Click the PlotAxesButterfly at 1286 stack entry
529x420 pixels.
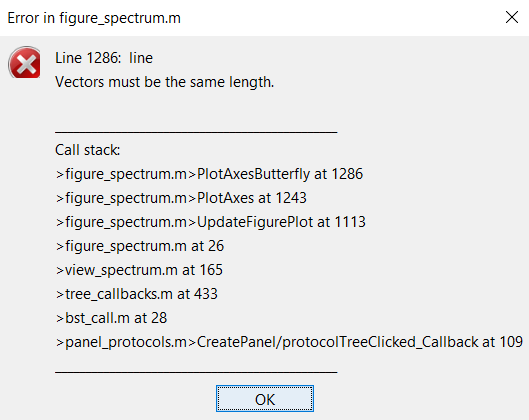point(210,174)
